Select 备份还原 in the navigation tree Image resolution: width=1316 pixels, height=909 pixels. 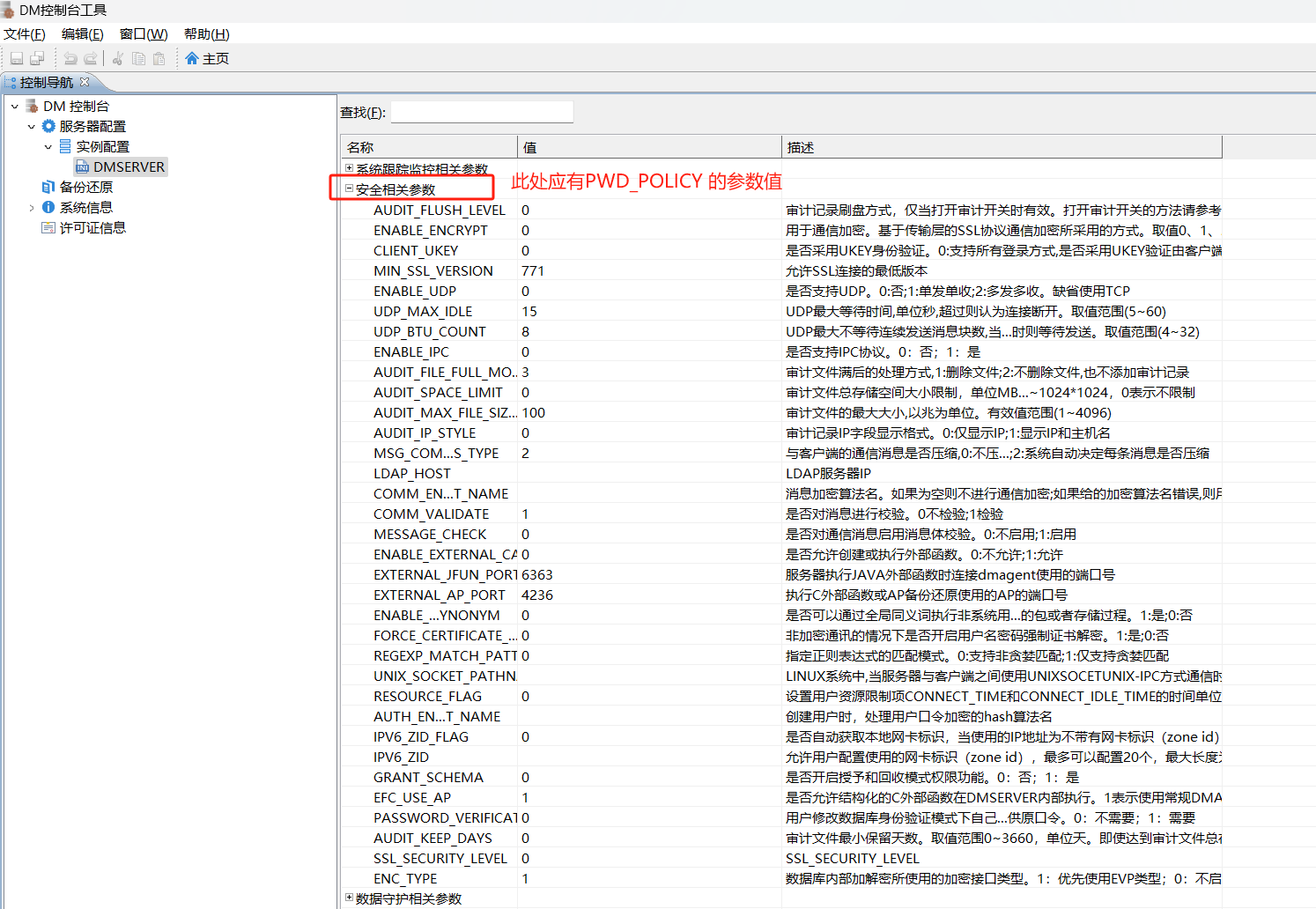[x=85, y=188]
